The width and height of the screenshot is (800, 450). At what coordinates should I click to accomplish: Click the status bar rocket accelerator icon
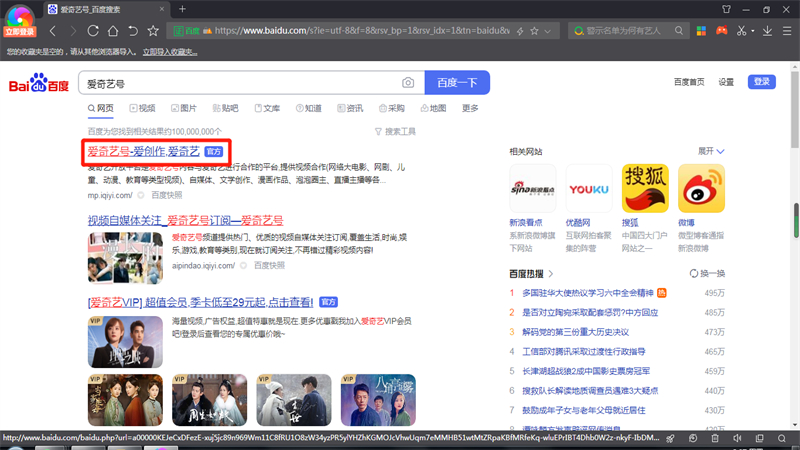671,438
